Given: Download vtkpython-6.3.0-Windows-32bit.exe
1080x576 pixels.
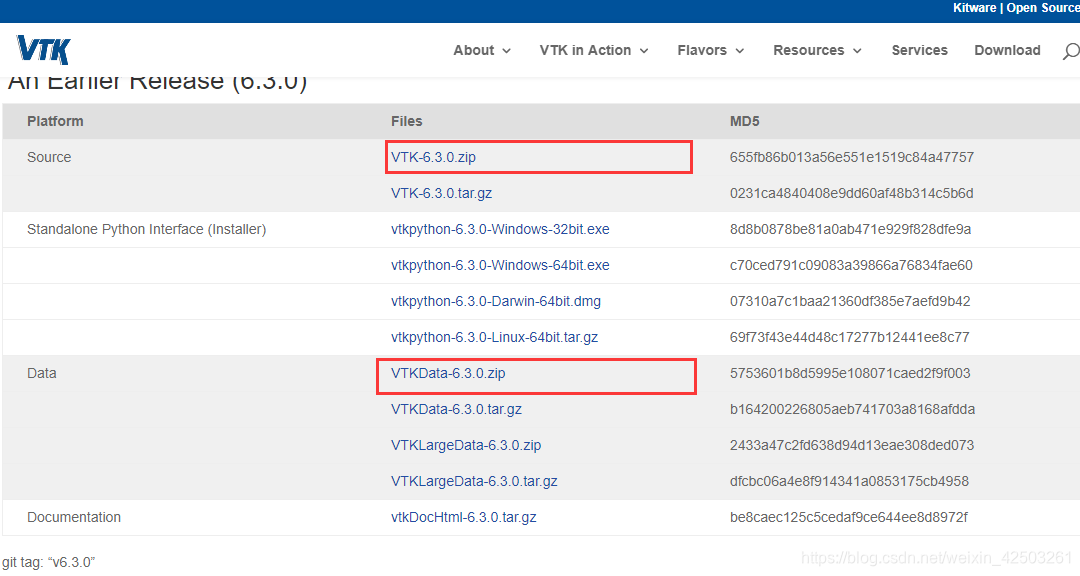Looking at the screenshot, I should (500, 229).
